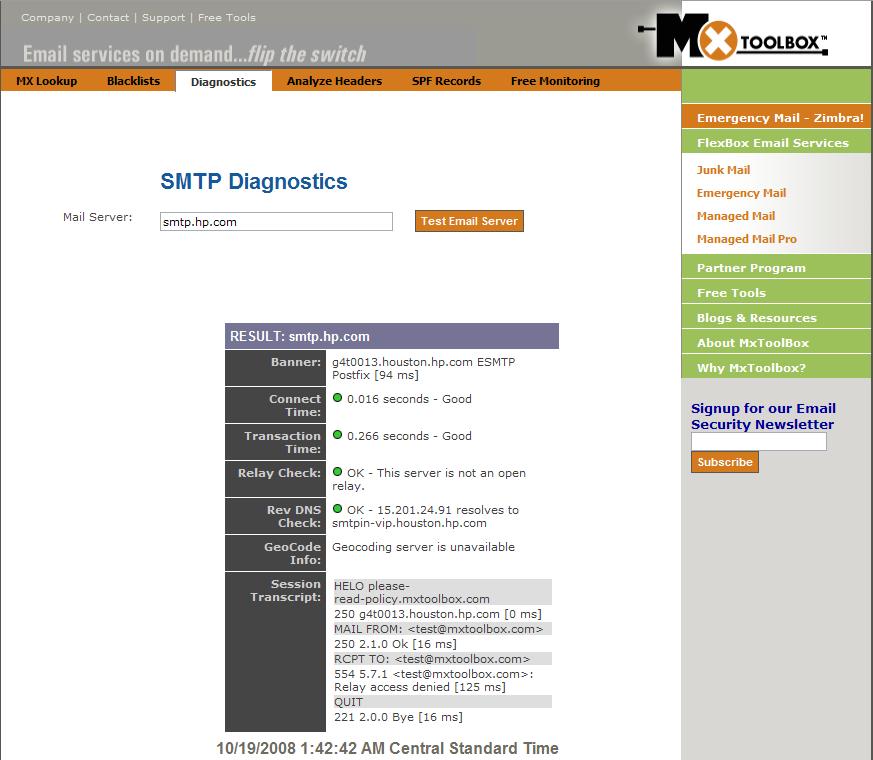Click green status dot beside Connect Time
The image size is (873, 760).
[x=337, y=398]
